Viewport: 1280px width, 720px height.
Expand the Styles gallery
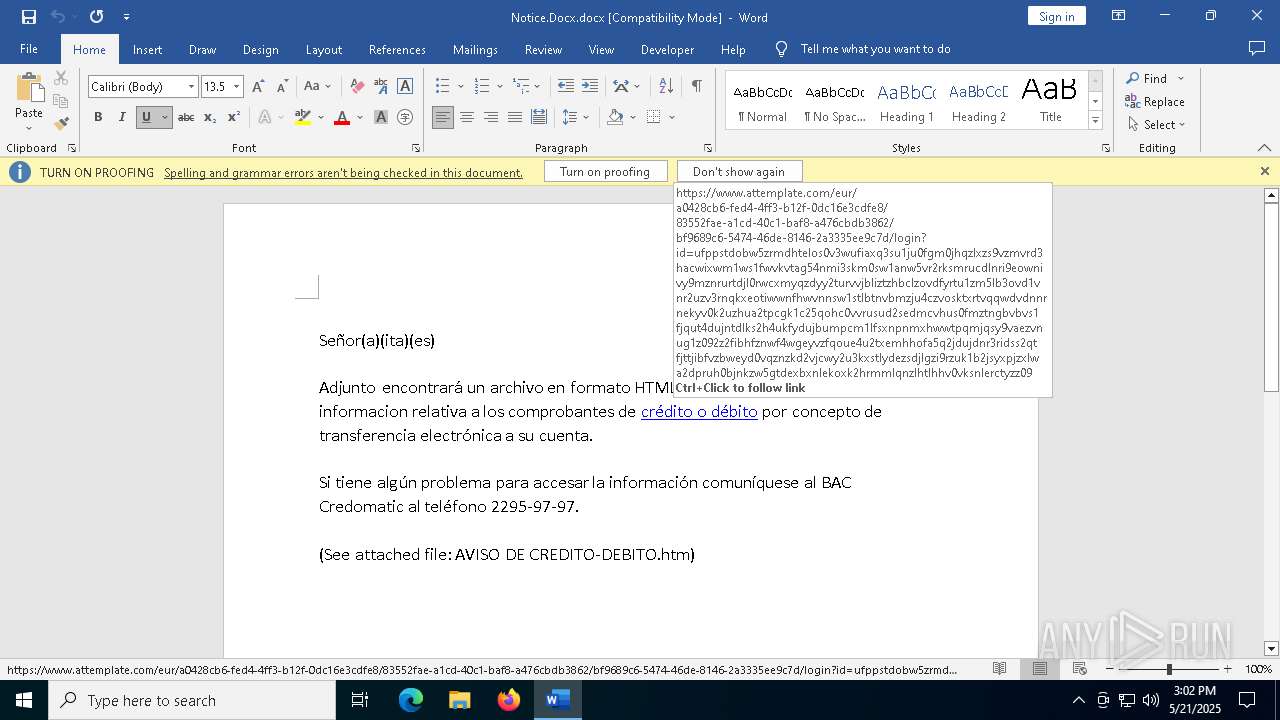click(x=1096, y=121)
